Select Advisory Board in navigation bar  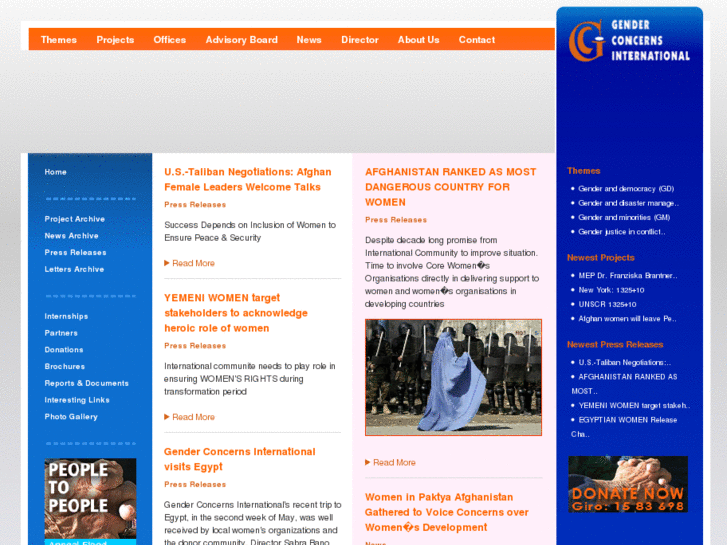242,40
